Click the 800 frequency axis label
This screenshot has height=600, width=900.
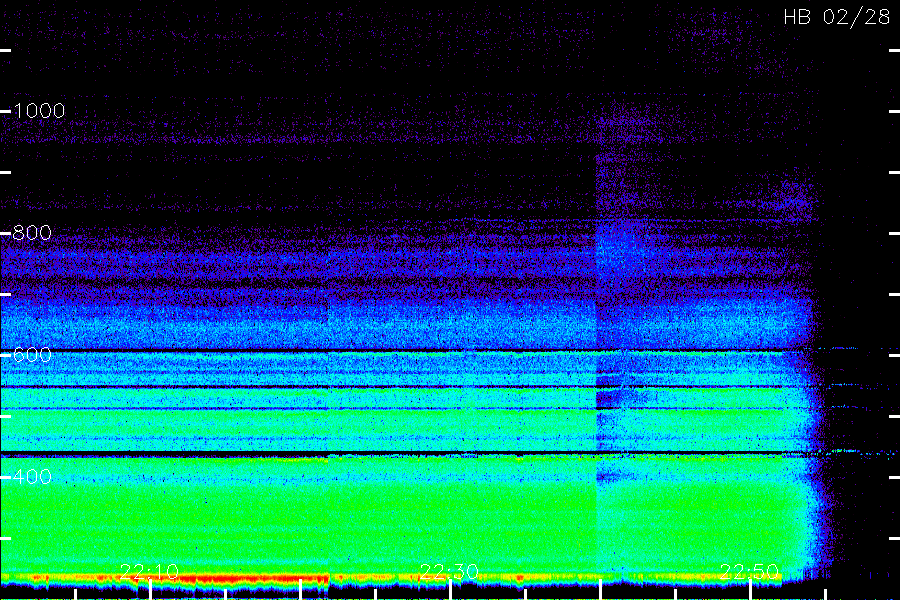32,233
